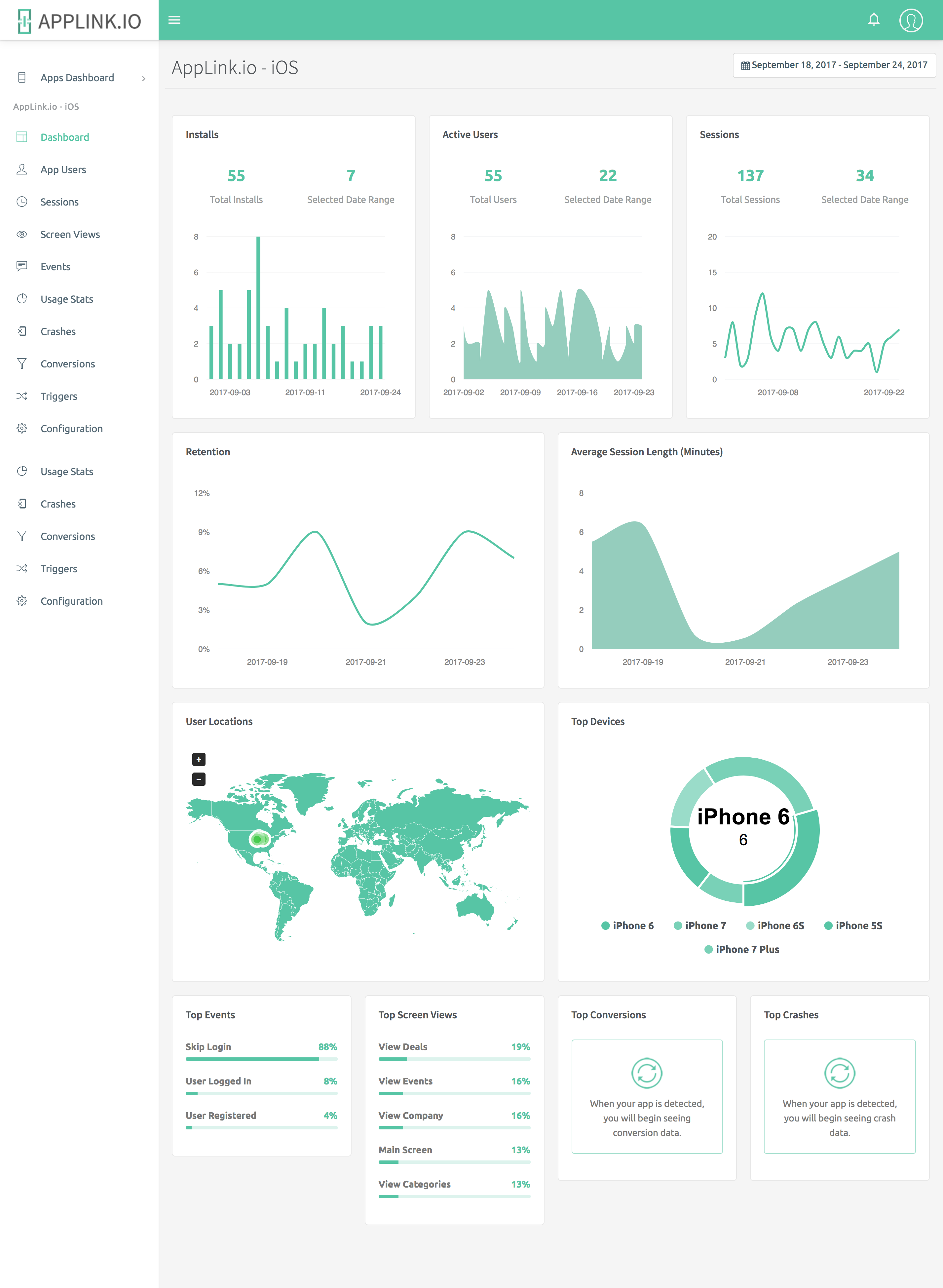943x1288 pixels.
Task: Click the first Usage Stats pie icon
Action: (22, 299)
